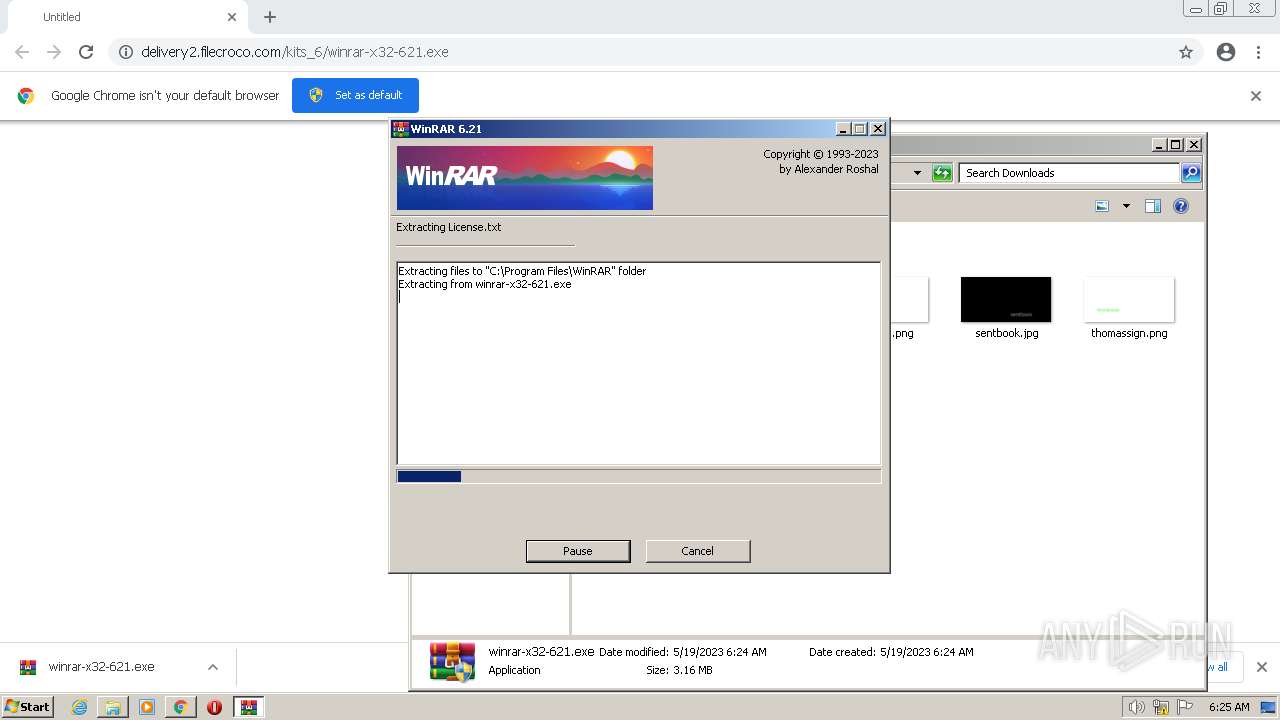Viewport: 1280px width, 720px height.
Task: Click the taskbar clock showing 6:25 AM
Action: coord(1229,707)
